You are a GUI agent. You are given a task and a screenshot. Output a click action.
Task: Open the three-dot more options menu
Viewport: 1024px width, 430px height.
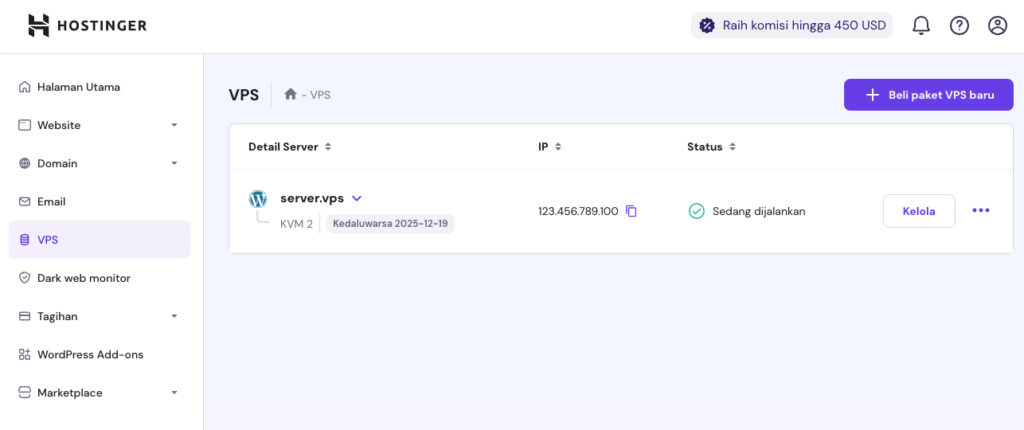coord(981,211)
